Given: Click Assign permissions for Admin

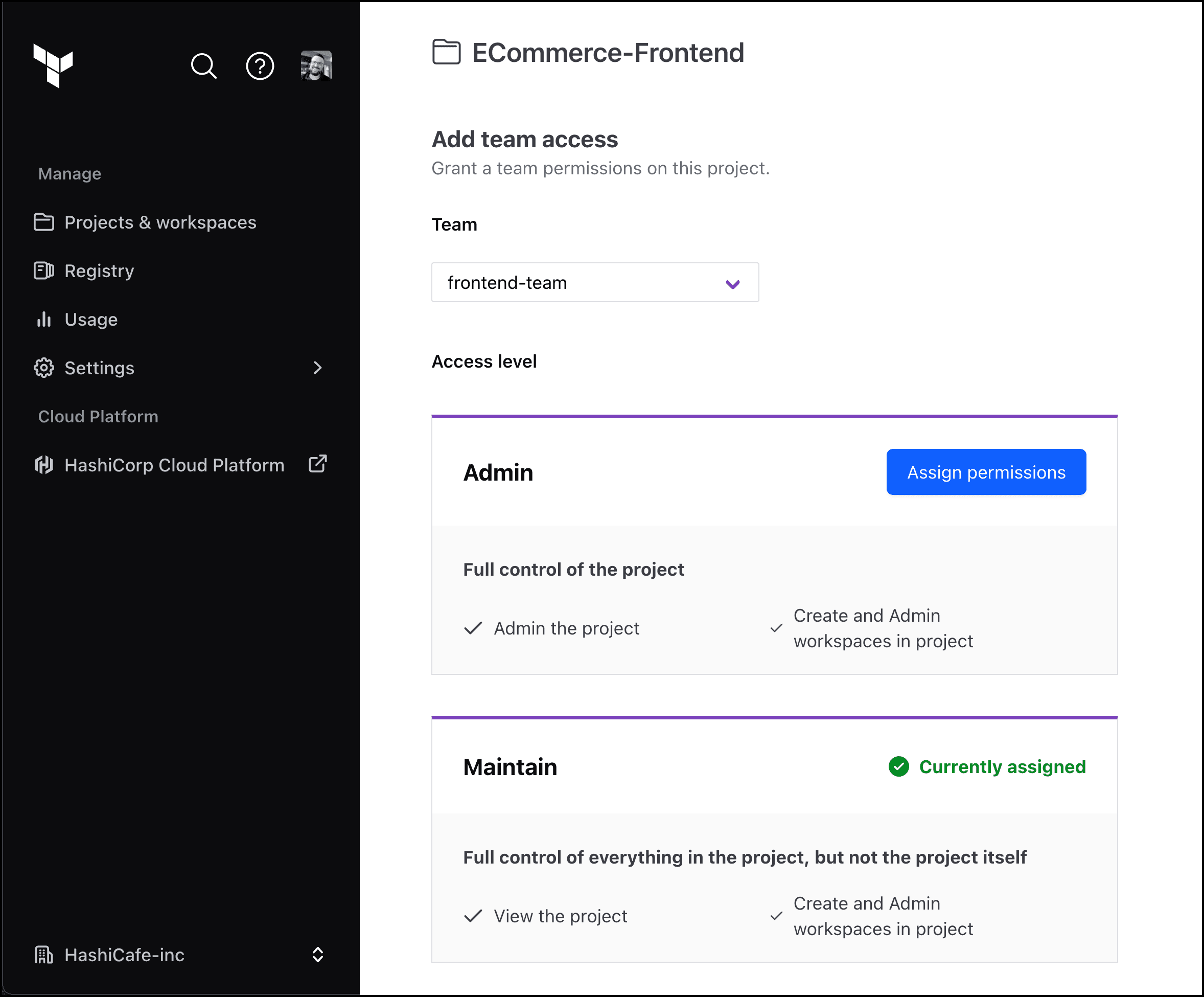Looking at the screenshot, I should [x=986, y=472].
